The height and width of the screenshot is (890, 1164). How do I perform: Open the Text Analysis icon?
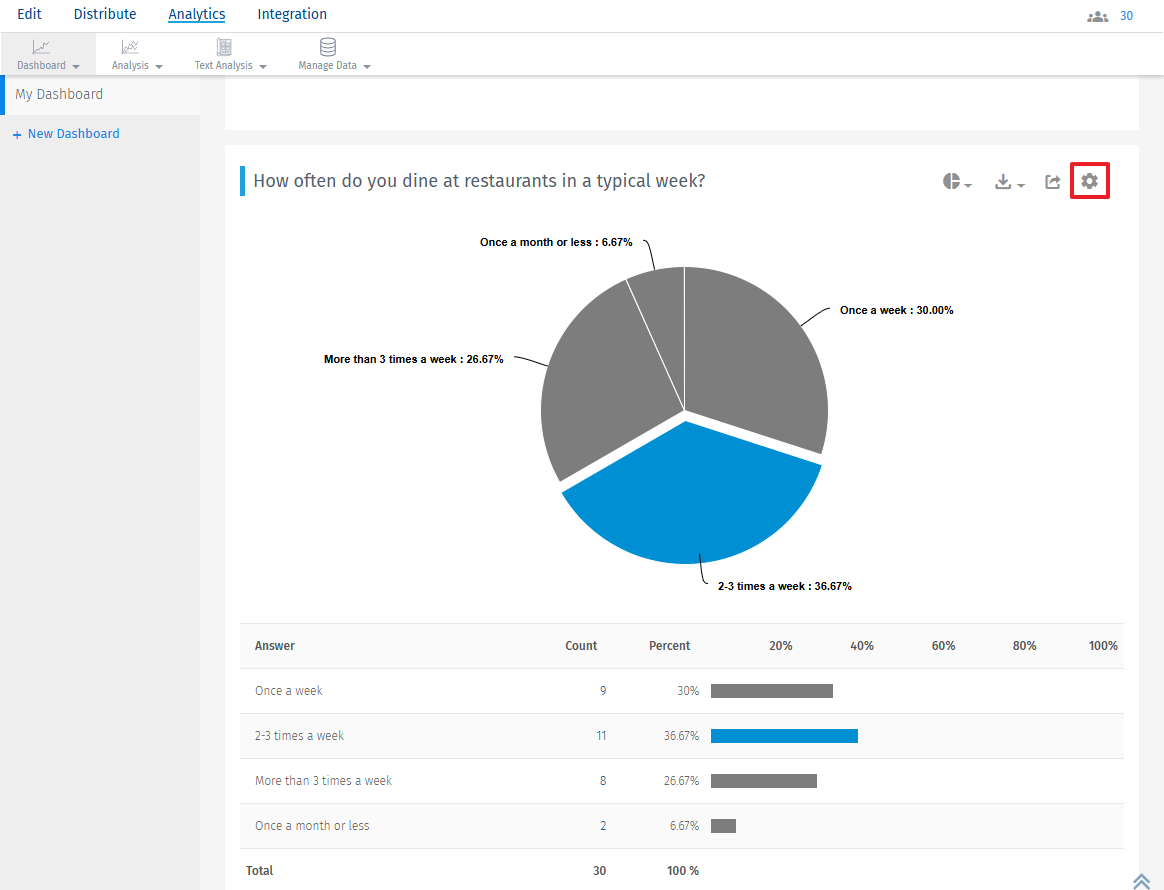(224, 46)
